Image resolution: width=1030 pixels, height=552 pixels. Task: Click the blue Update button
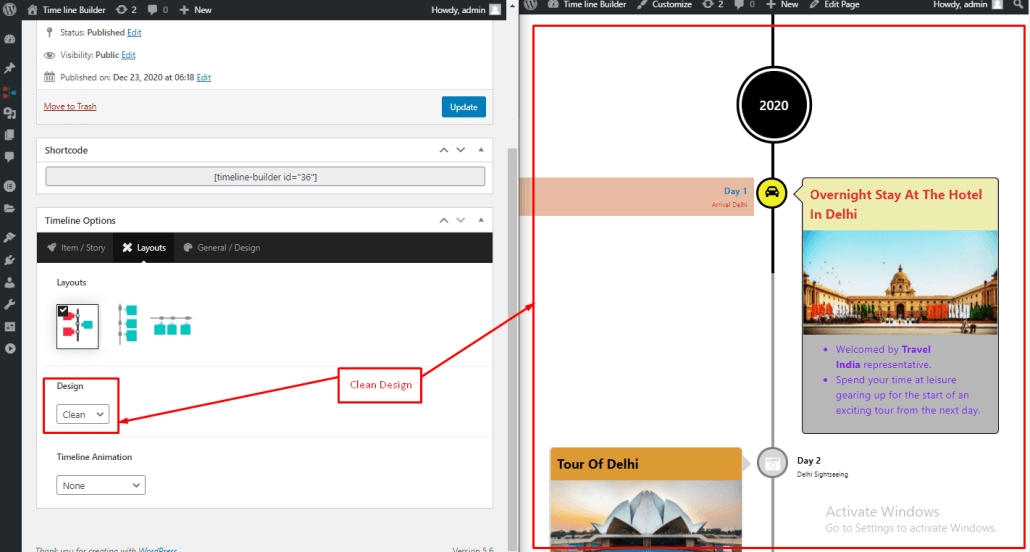pos(464,107)
